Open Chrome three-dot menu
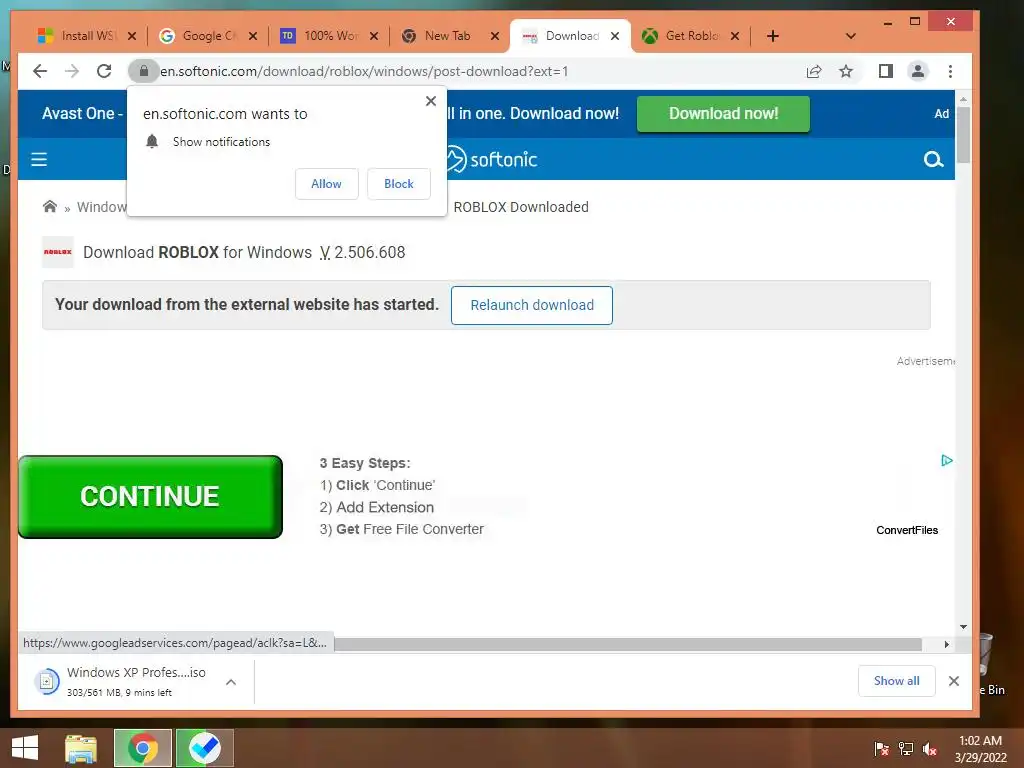1024x768 pixels. (950, 71)
